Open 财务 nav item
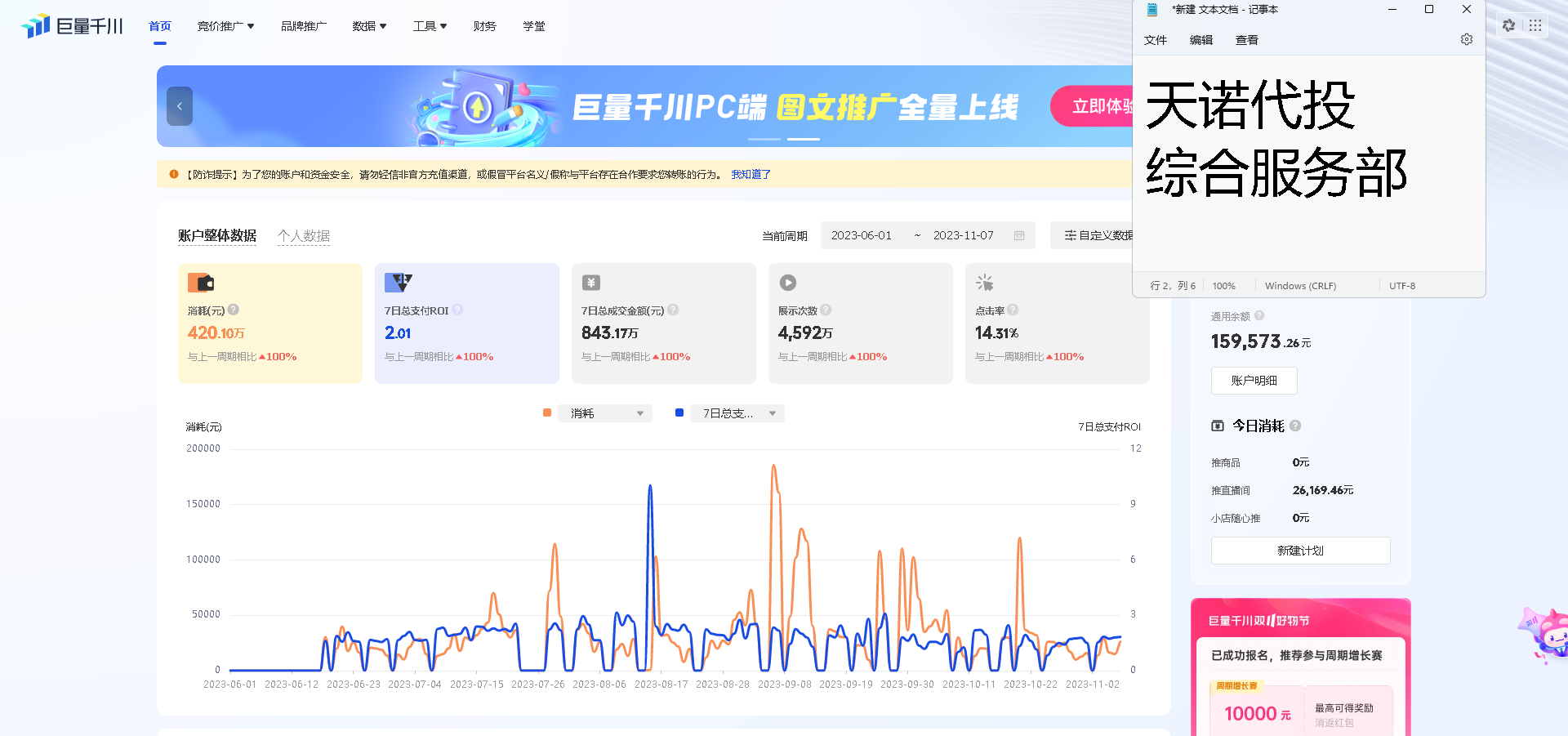Image resolution: width=1568 pixels, height=736 pixels. [x=484, y=26]
